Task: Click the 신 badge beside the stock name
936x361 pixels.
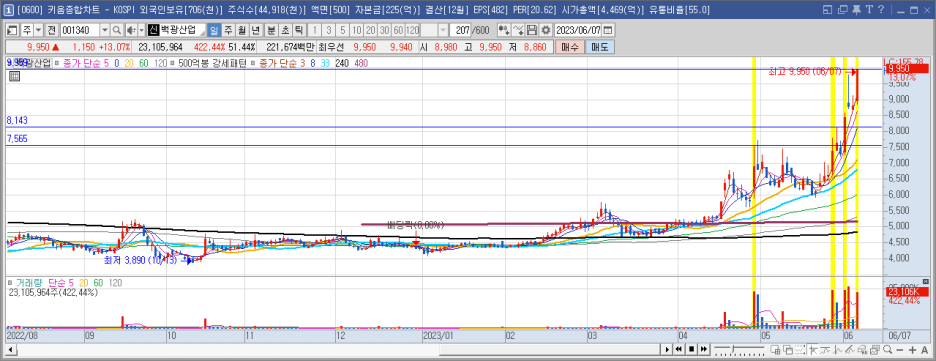Action: [x=153, y=30]
